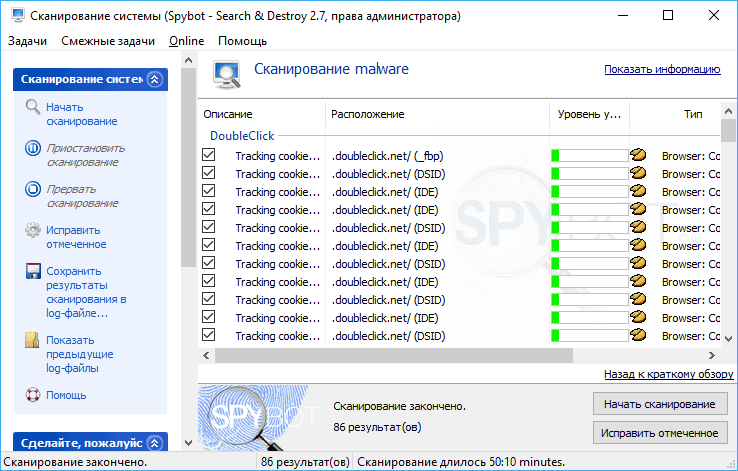738x471 pixels.
Task: Click the lifebuoy icon beside sidebar Помощь
Action: point(32,395)
